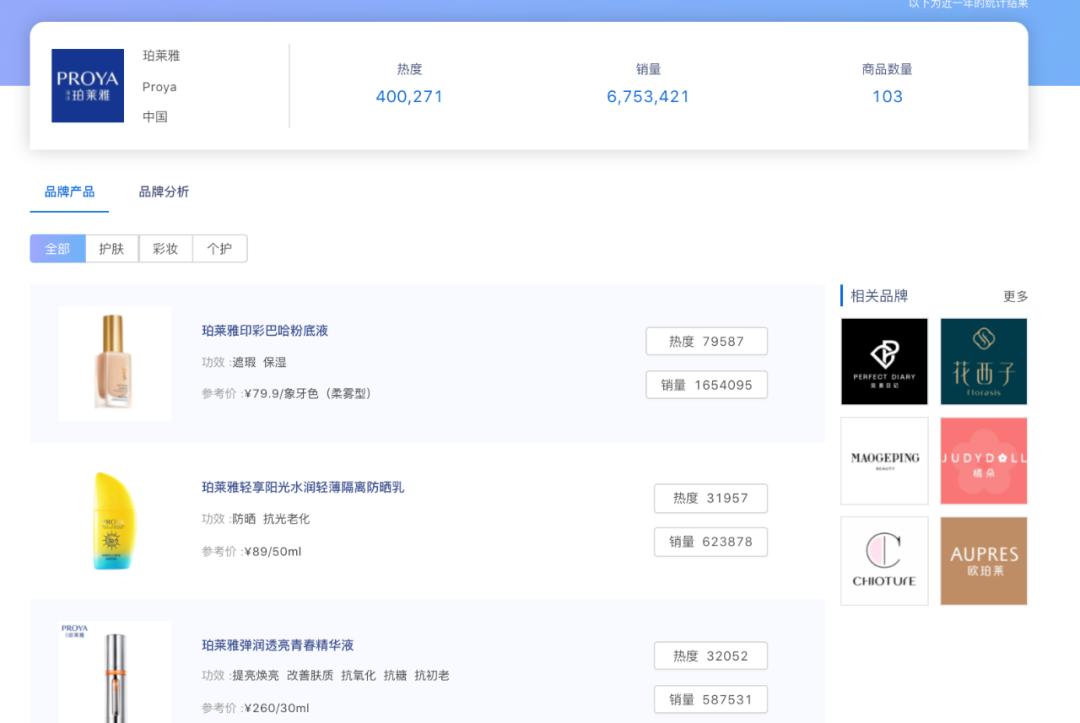
Task: Click the 热度 79587 badge
Action: click(x=707, y=342)
